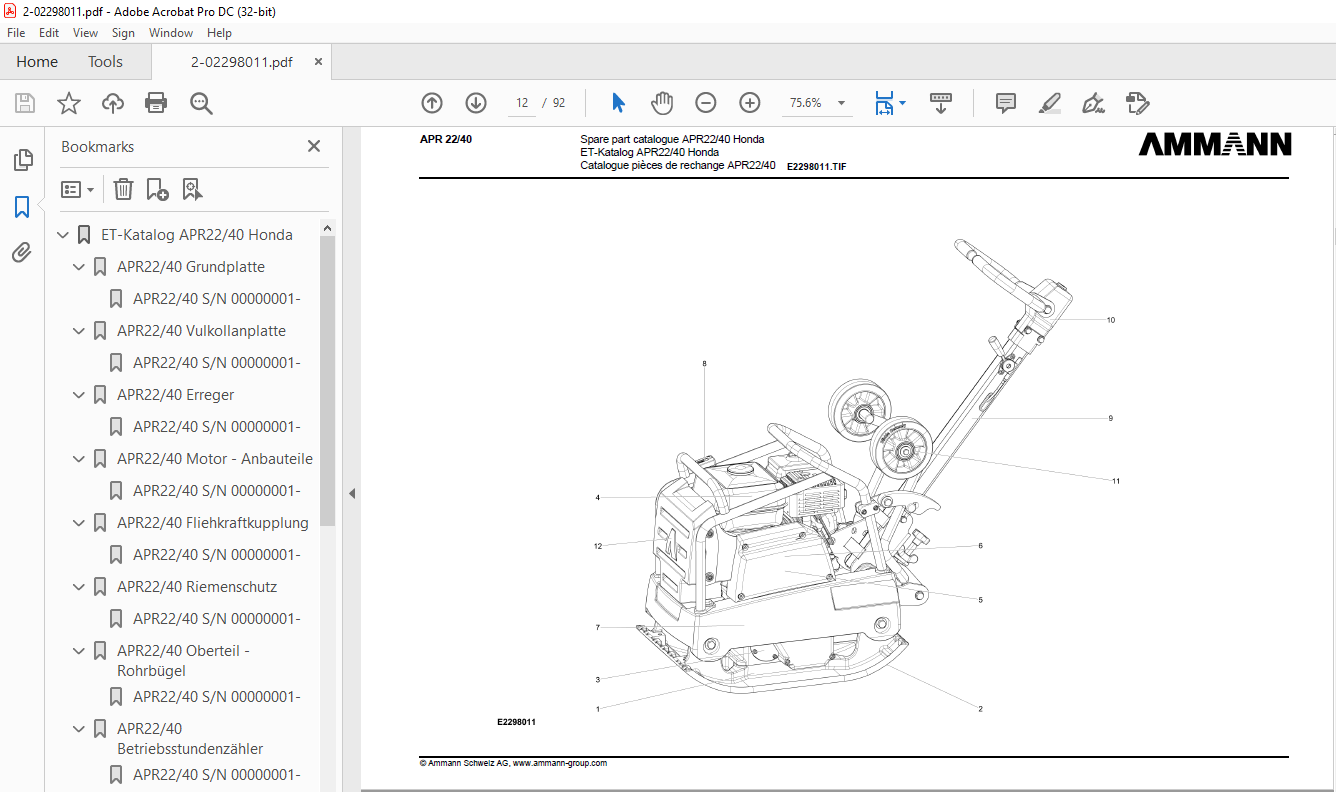The width and height of the screenshot is (1336, 792).
Task: Jump to APR22/40 Vulkollanplatte bookmark
Action: (x=201, y=332)
